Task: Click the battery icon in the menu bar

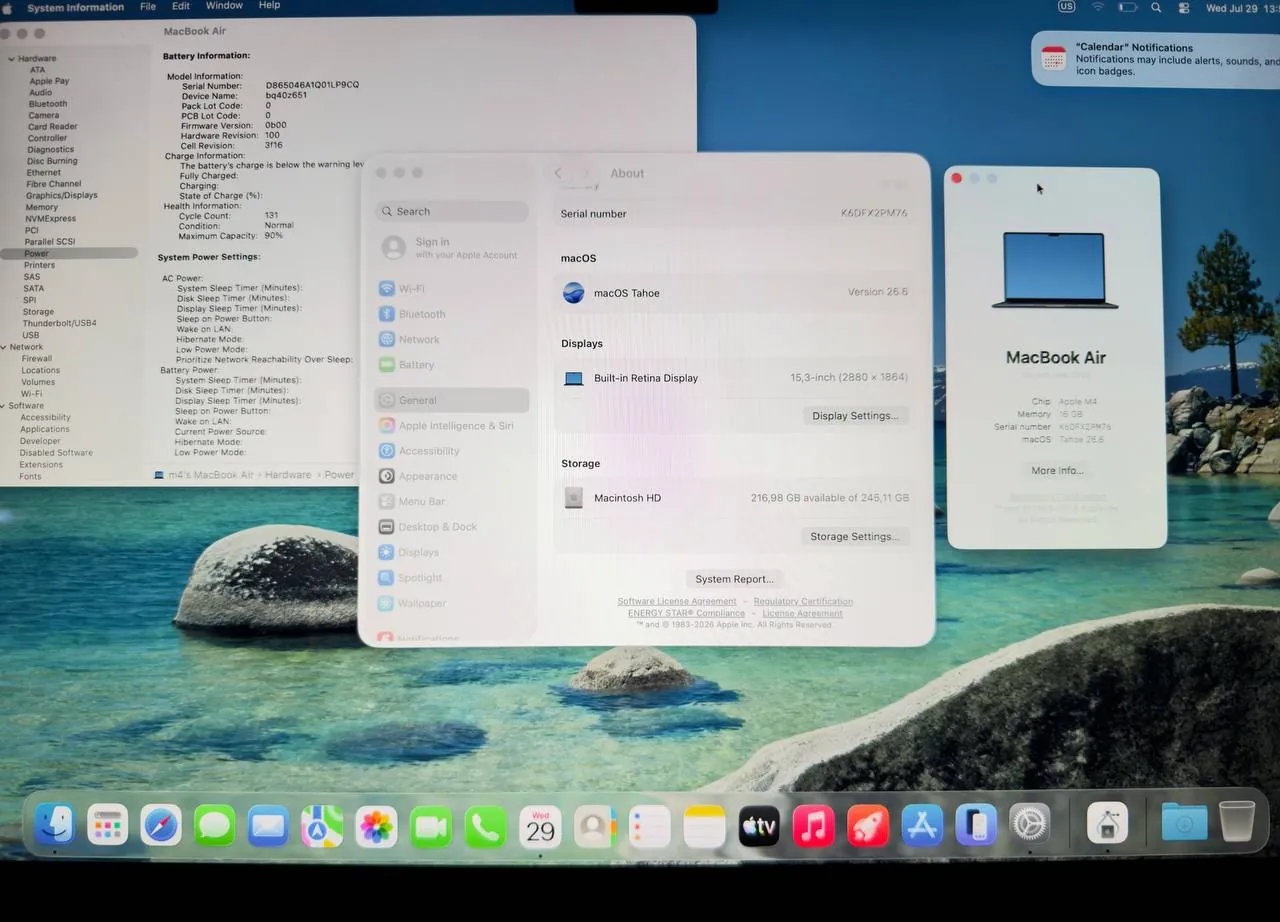Action: 1128,7
